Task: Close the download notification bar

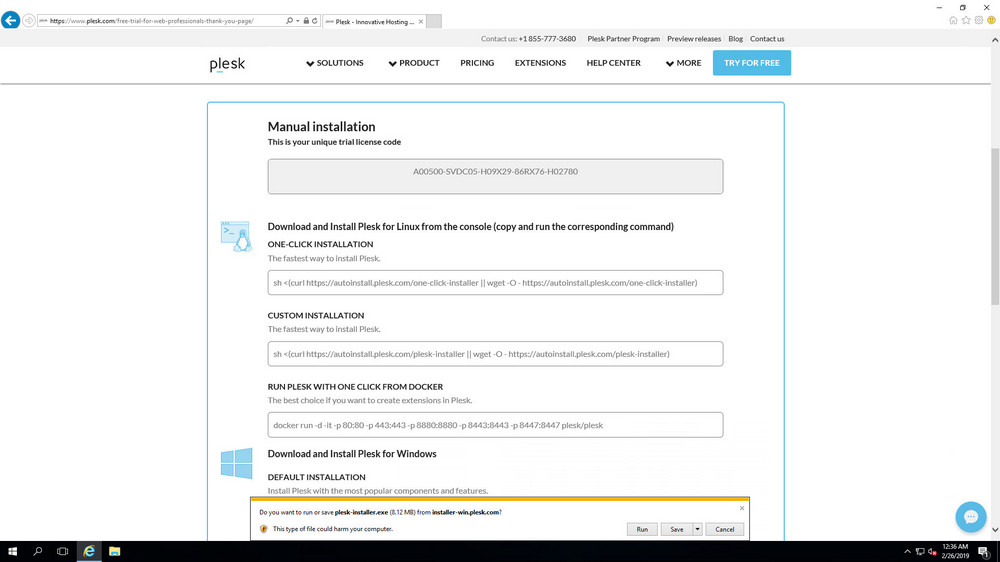Action: pos(742,508)
